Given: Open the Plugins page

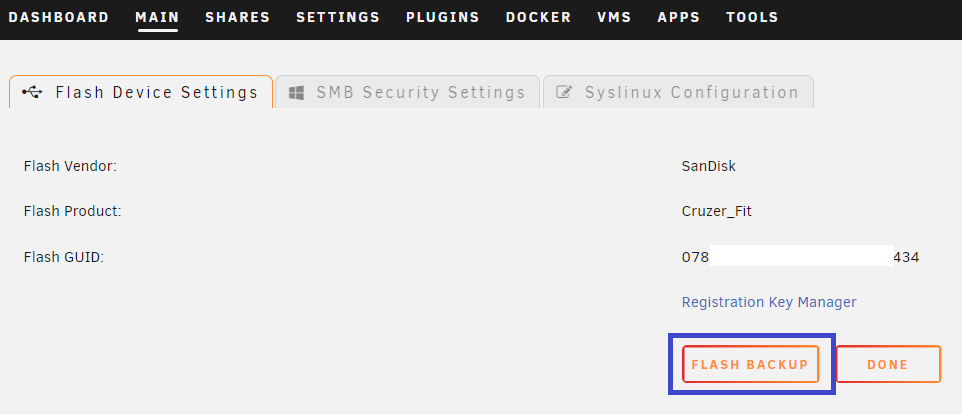Looking at the screenshot, I should click(443, 17).
